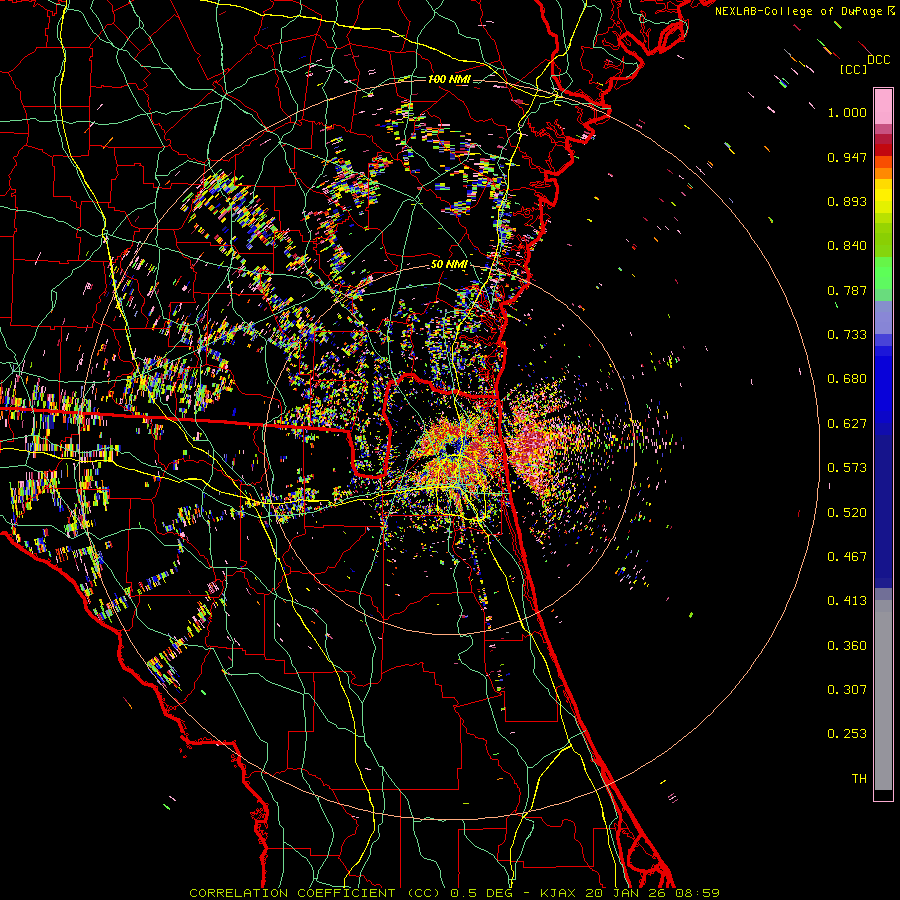Click the 50 NMI range ring label
The height and width of the screenshot is (900, 900).
(449, 265)
